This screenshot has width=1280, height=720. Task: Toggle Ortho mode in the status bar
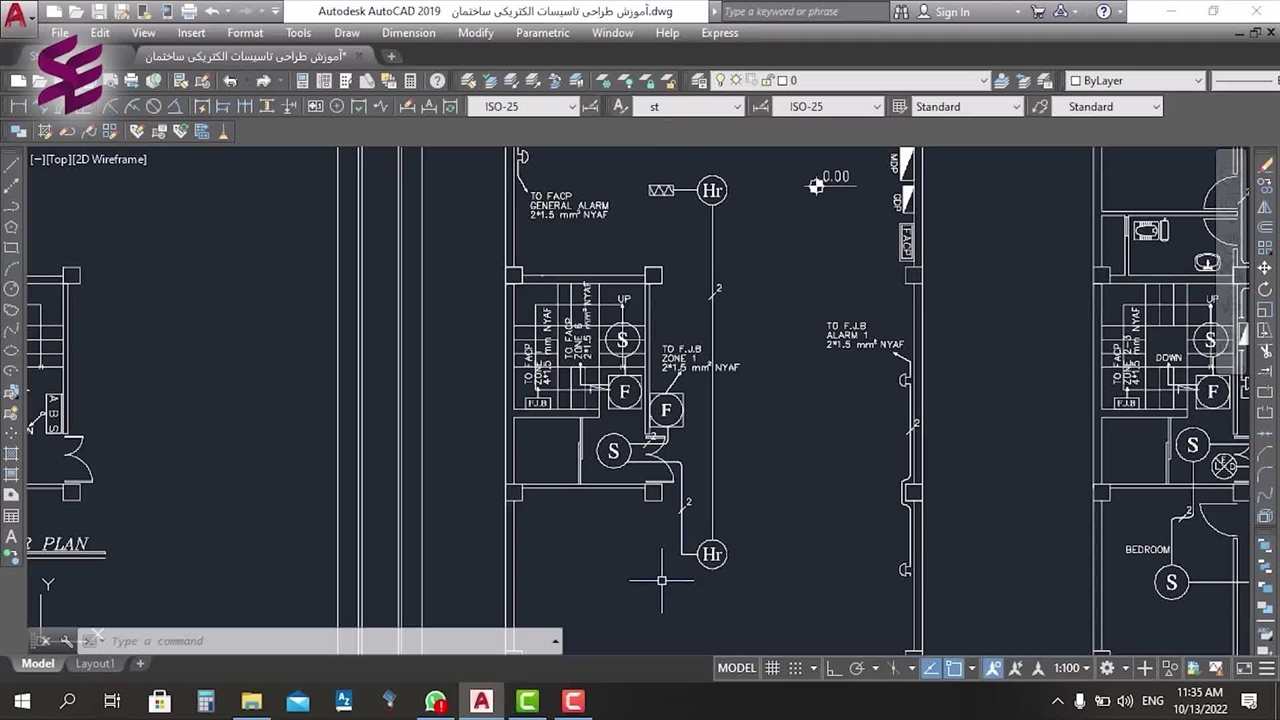[x=833, y=668]
